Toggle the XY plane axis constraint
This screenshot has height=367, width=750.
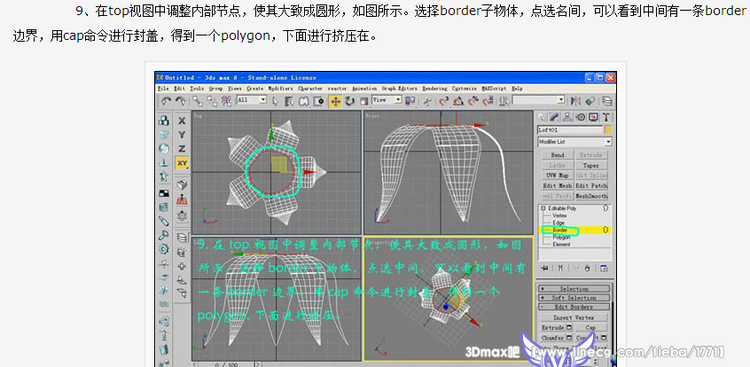[x=182, y=163]
